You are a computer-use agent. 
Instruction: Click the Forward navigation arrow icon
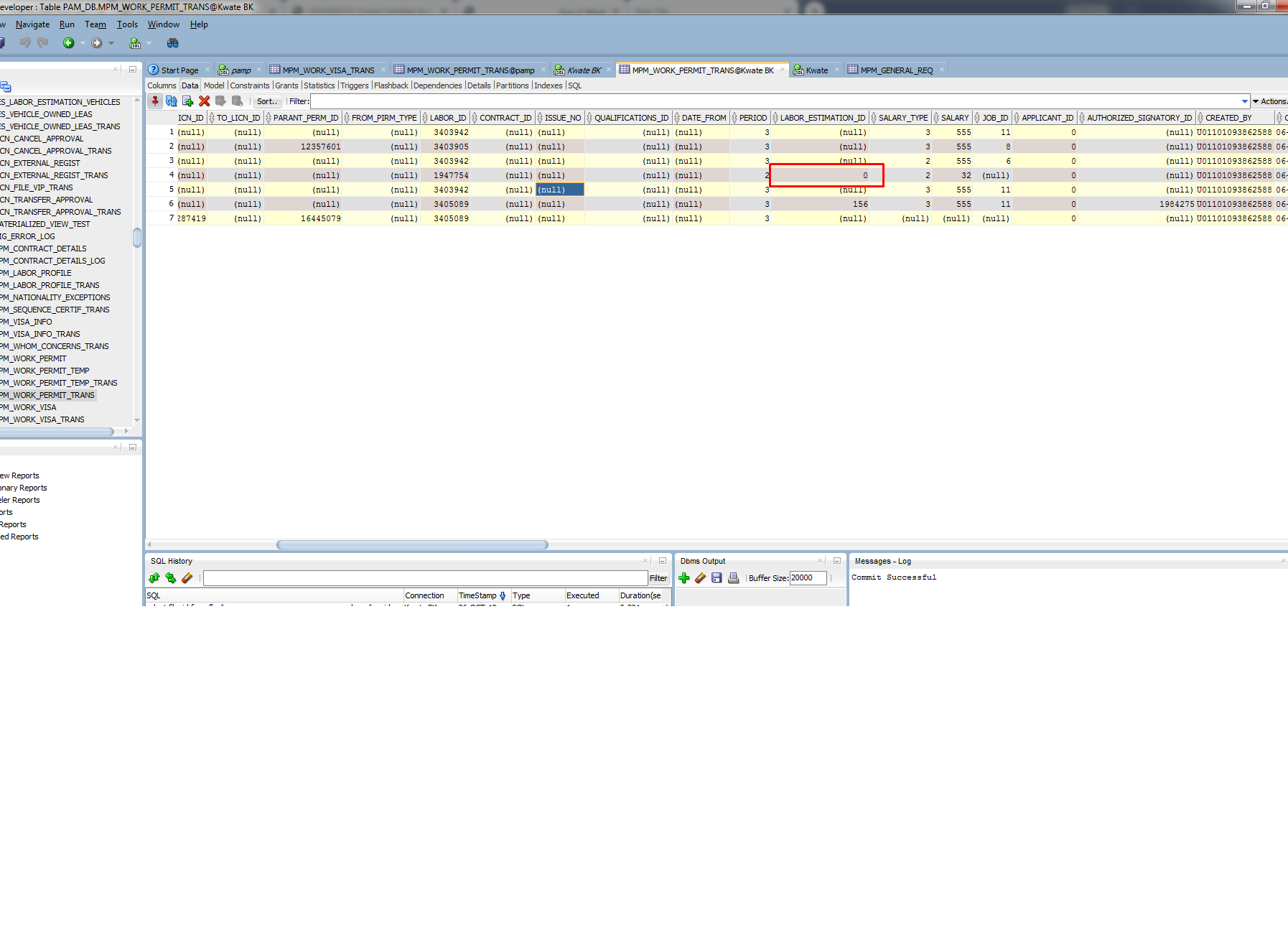(x=97, y=43)
